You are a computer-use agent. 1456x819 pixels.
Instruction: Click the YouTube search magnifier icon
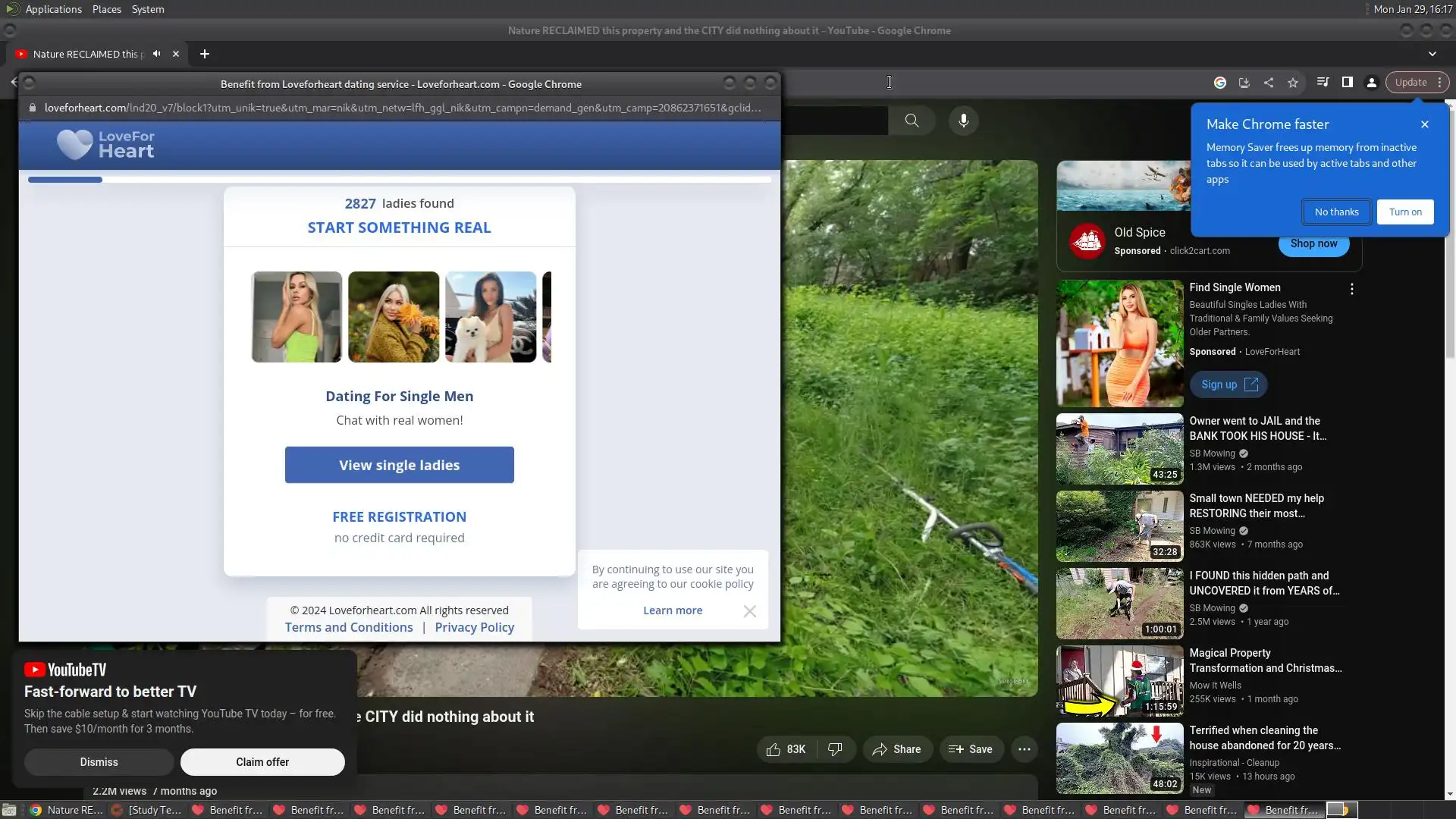click(912, 121)
